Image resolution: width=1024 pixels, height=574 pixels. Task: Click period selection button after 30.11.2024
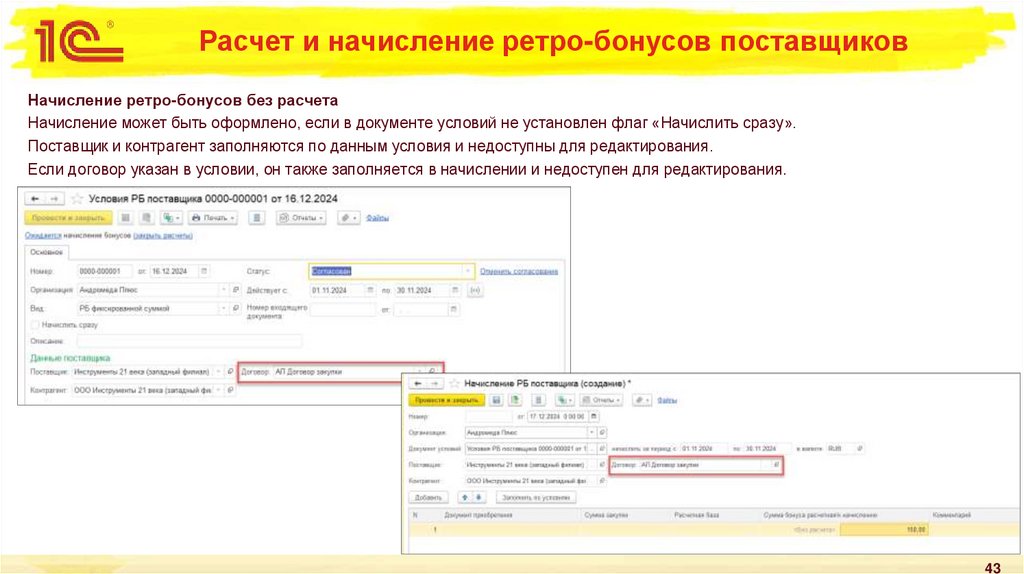pos(475,290)
